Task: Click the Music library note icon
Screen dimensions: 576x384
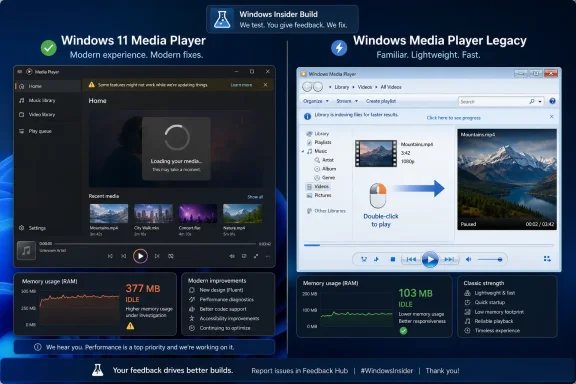Action: (22, 100)
